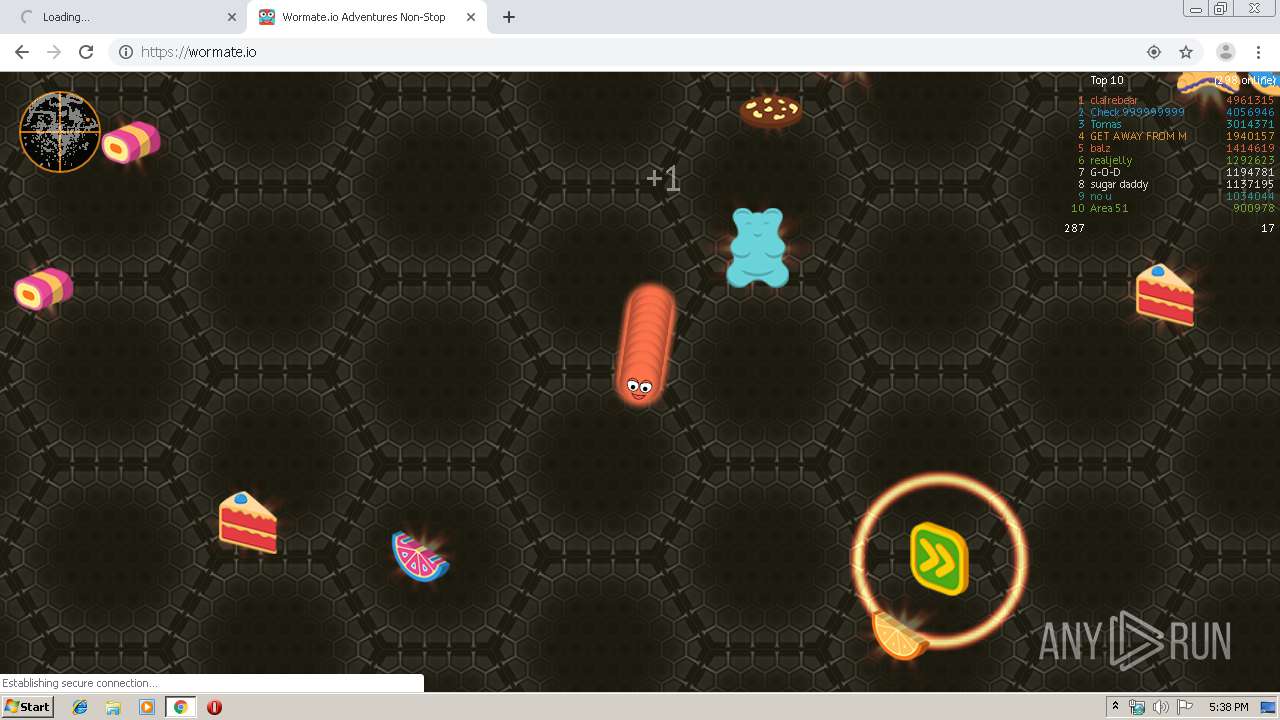Stop loading via the reload button

86,52
